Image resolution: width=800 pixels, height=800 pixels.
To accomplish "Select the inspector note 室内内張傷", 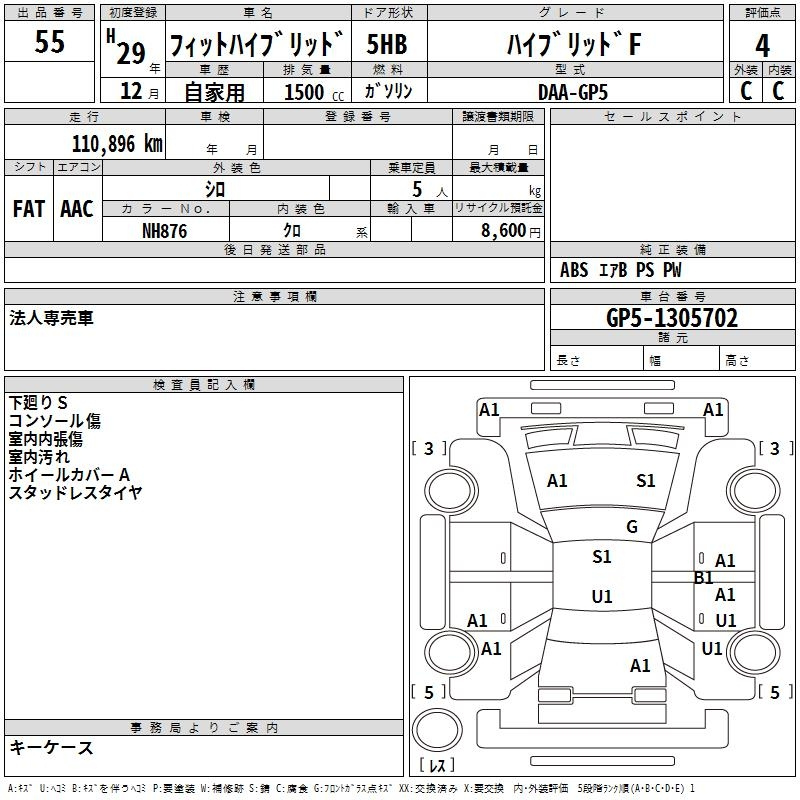I will pos(45,439).
